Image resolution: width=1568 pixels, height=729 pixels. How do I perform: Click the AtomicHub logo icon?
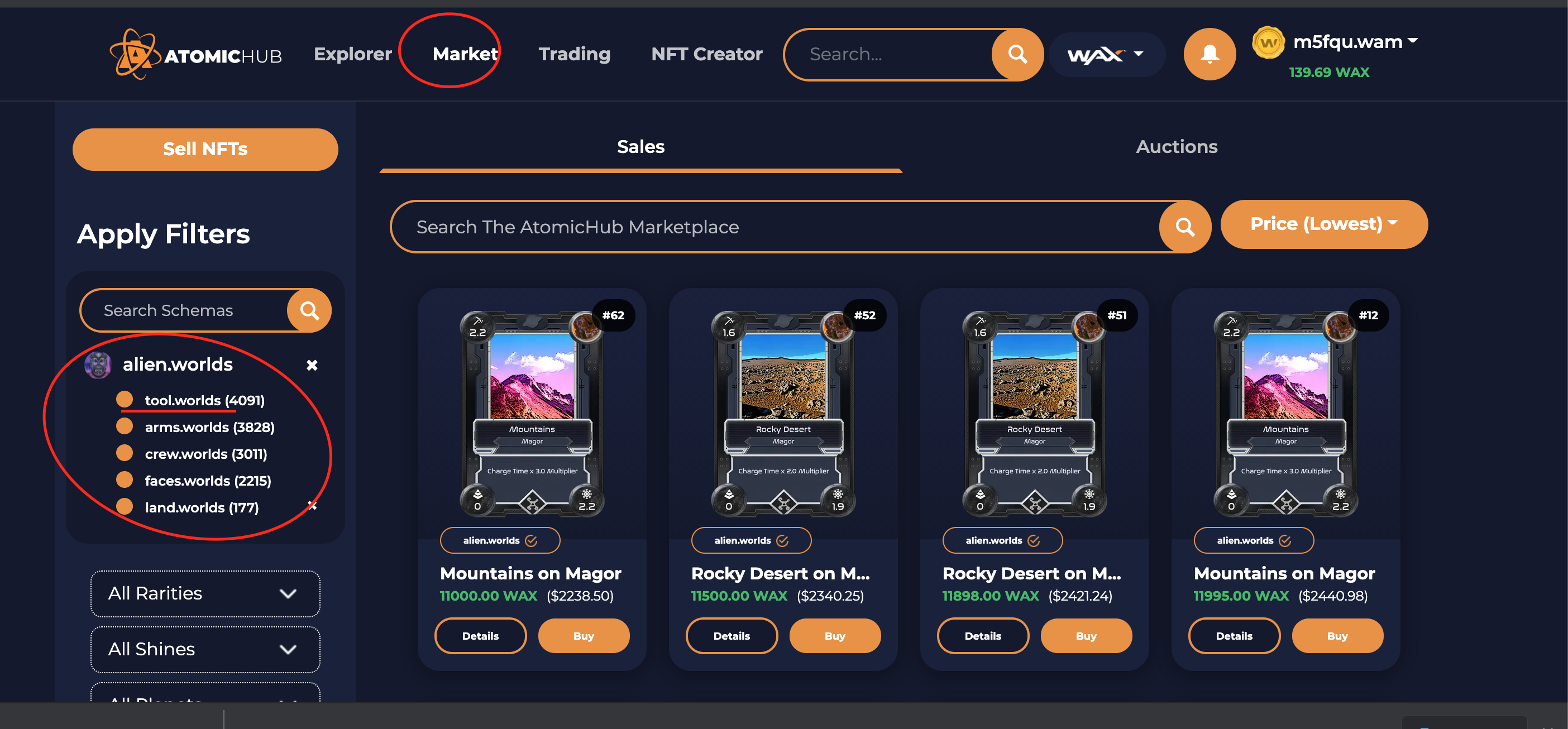pyautogui.click(x=135, y=54)
